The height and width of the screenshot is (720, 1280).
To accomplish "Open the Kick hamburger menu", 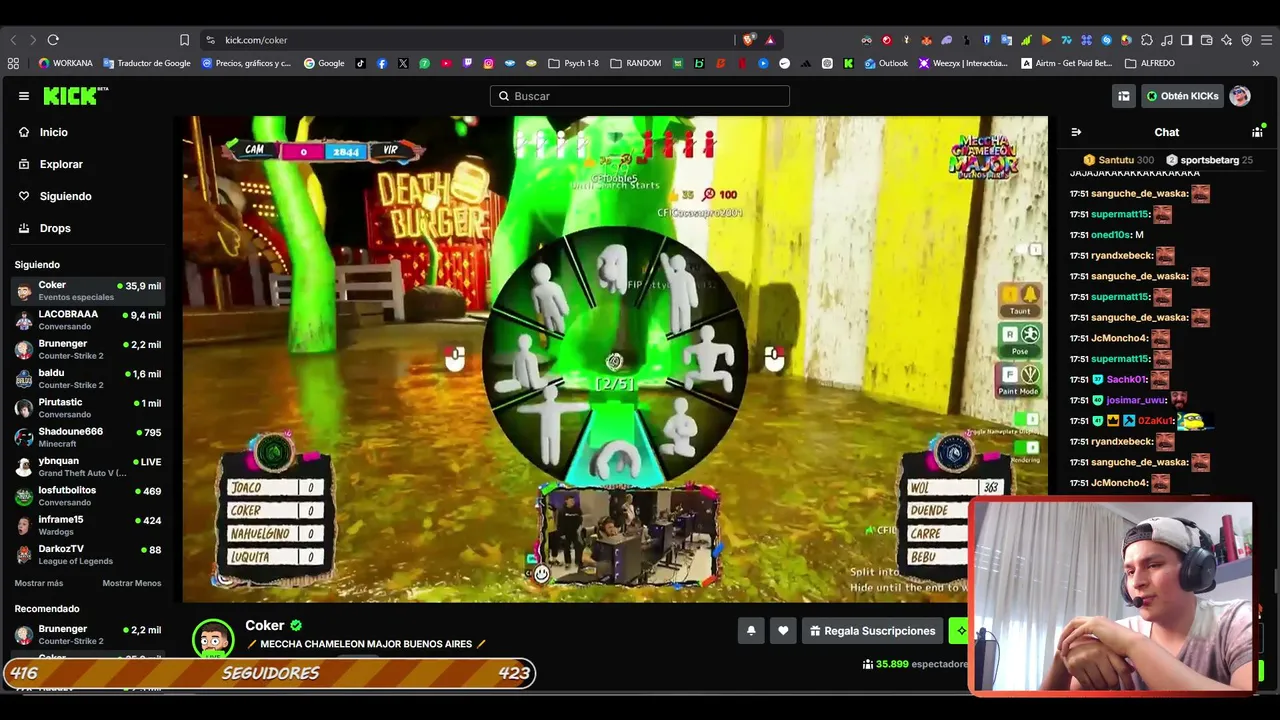I will (24, 96).
